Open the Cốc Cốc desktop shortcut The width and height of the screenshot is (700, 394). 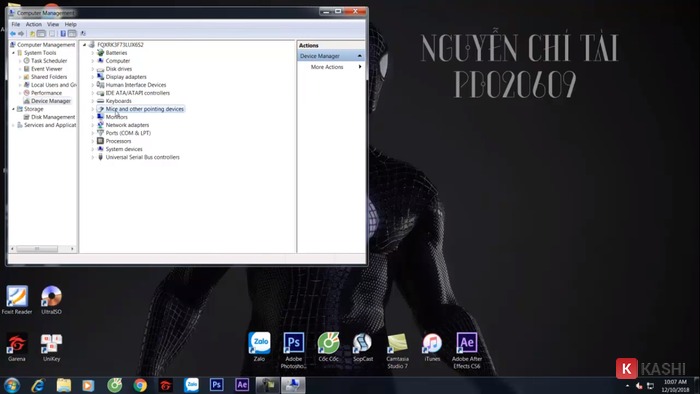pyautogui.click(x=328, y=347)
